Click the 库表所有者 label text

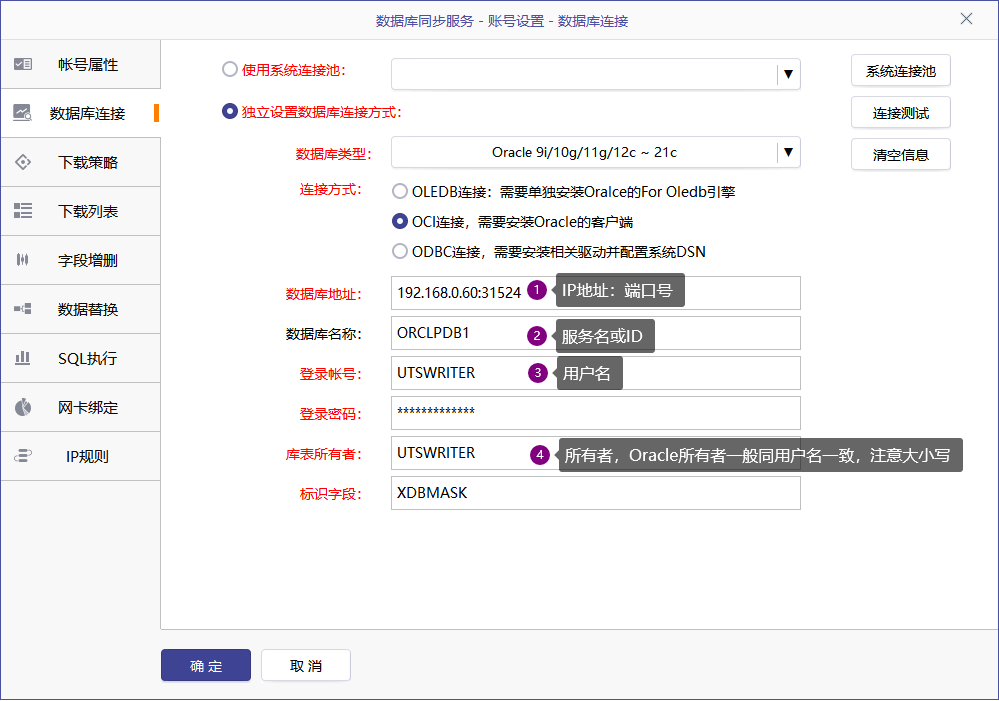coord(324,454)
